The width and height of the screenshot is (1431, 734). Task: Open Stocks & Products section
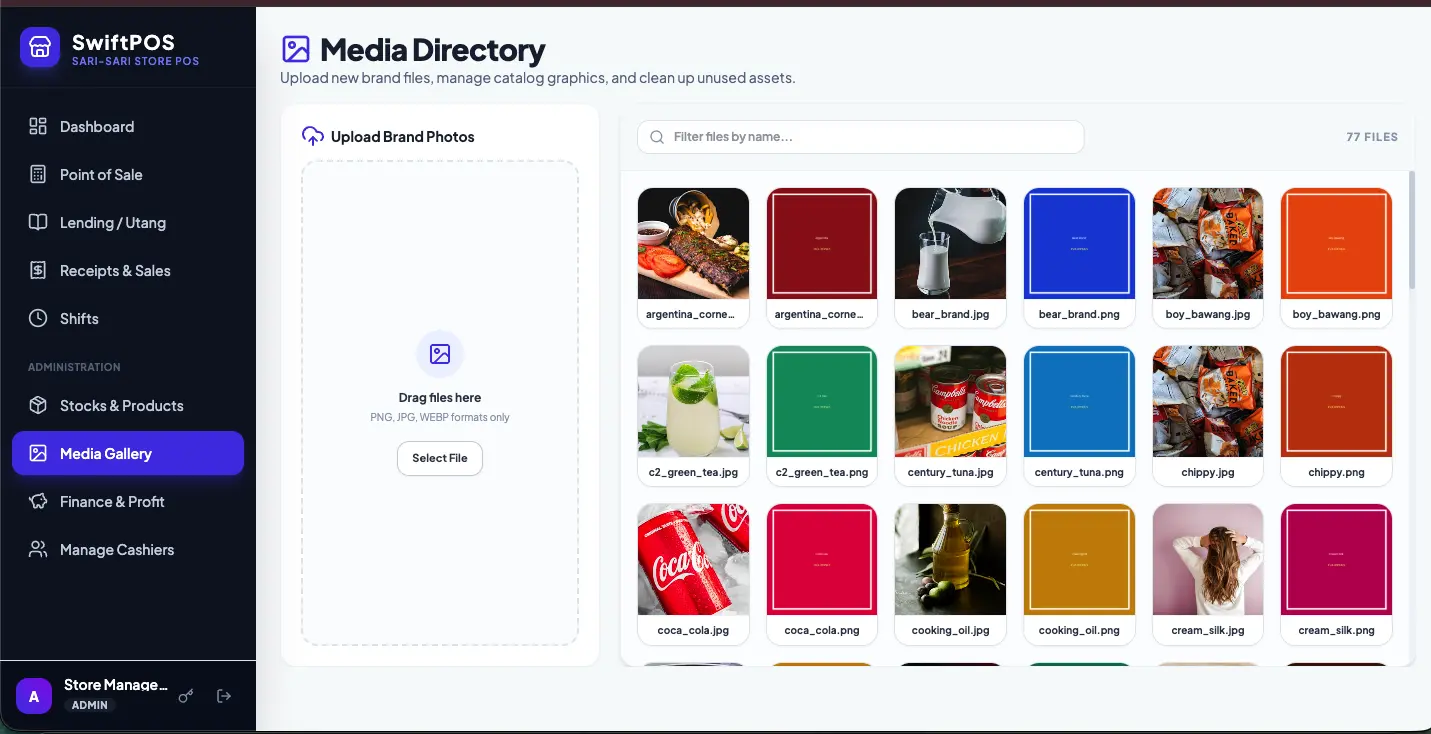point(128,405)
